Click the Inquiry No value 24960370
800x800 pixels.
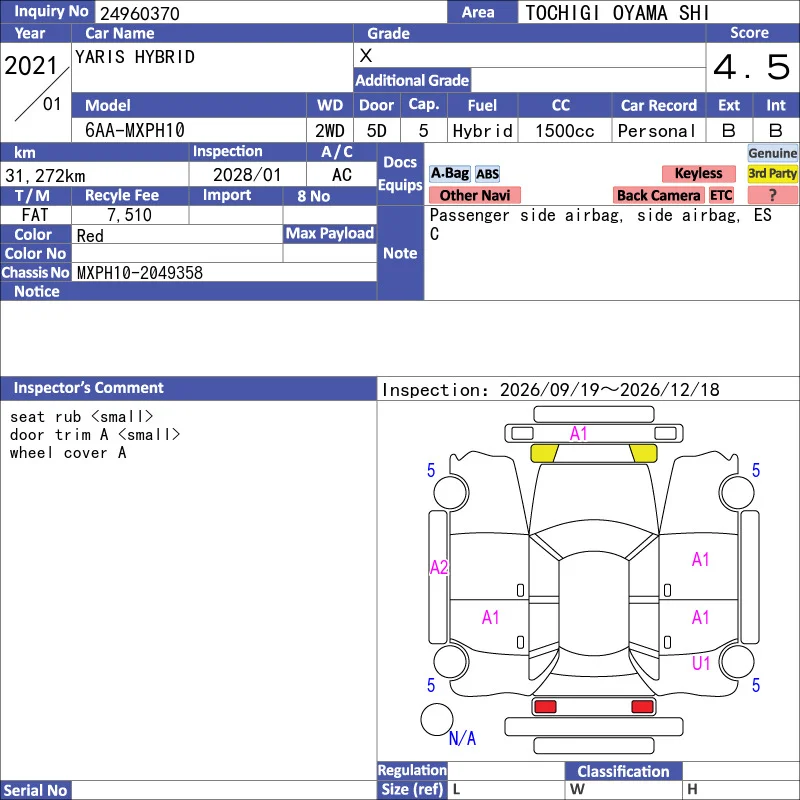140,13
